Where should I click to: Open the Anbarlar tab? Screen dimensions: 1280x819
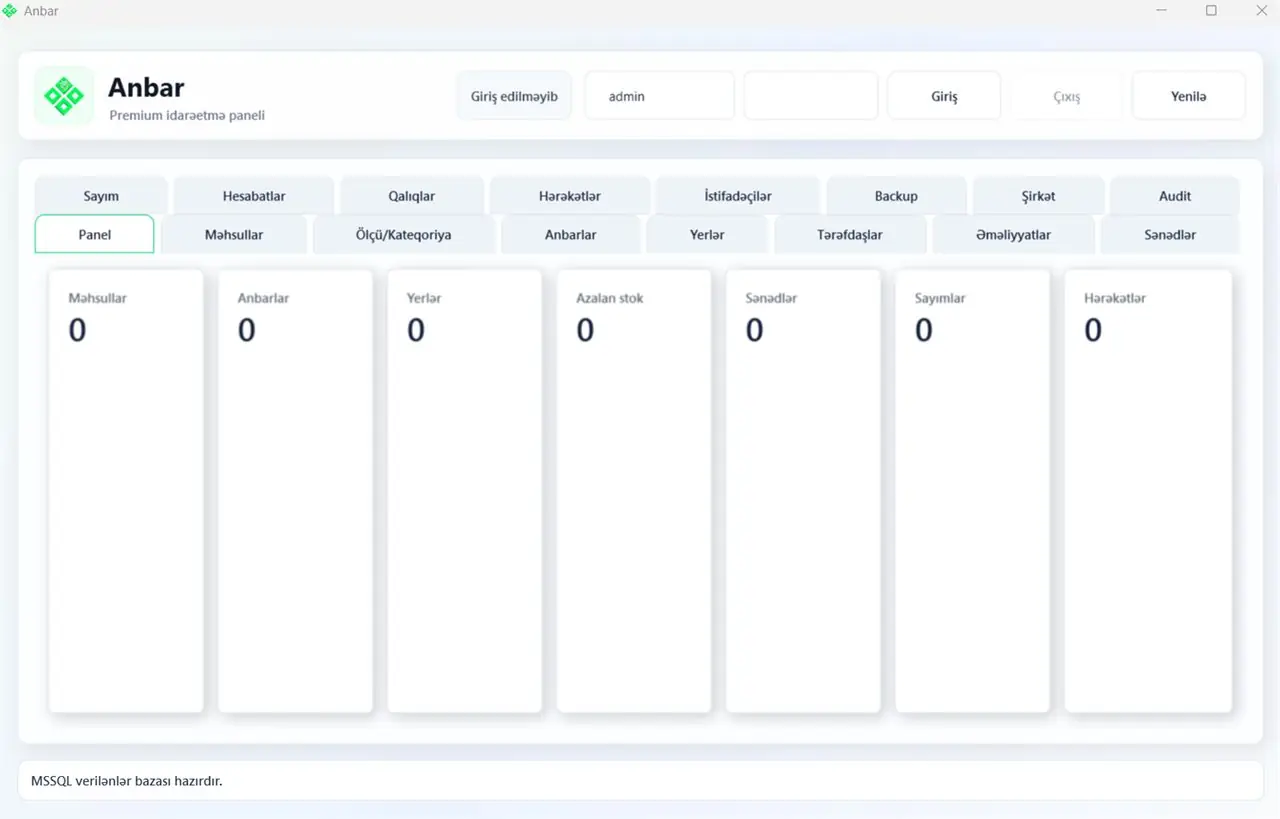[x=571, y=234]
